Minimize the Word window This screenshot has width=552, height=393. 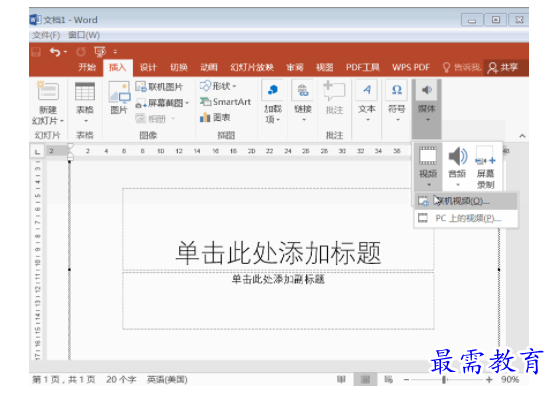pyautogui.click(x=472, y=20)
